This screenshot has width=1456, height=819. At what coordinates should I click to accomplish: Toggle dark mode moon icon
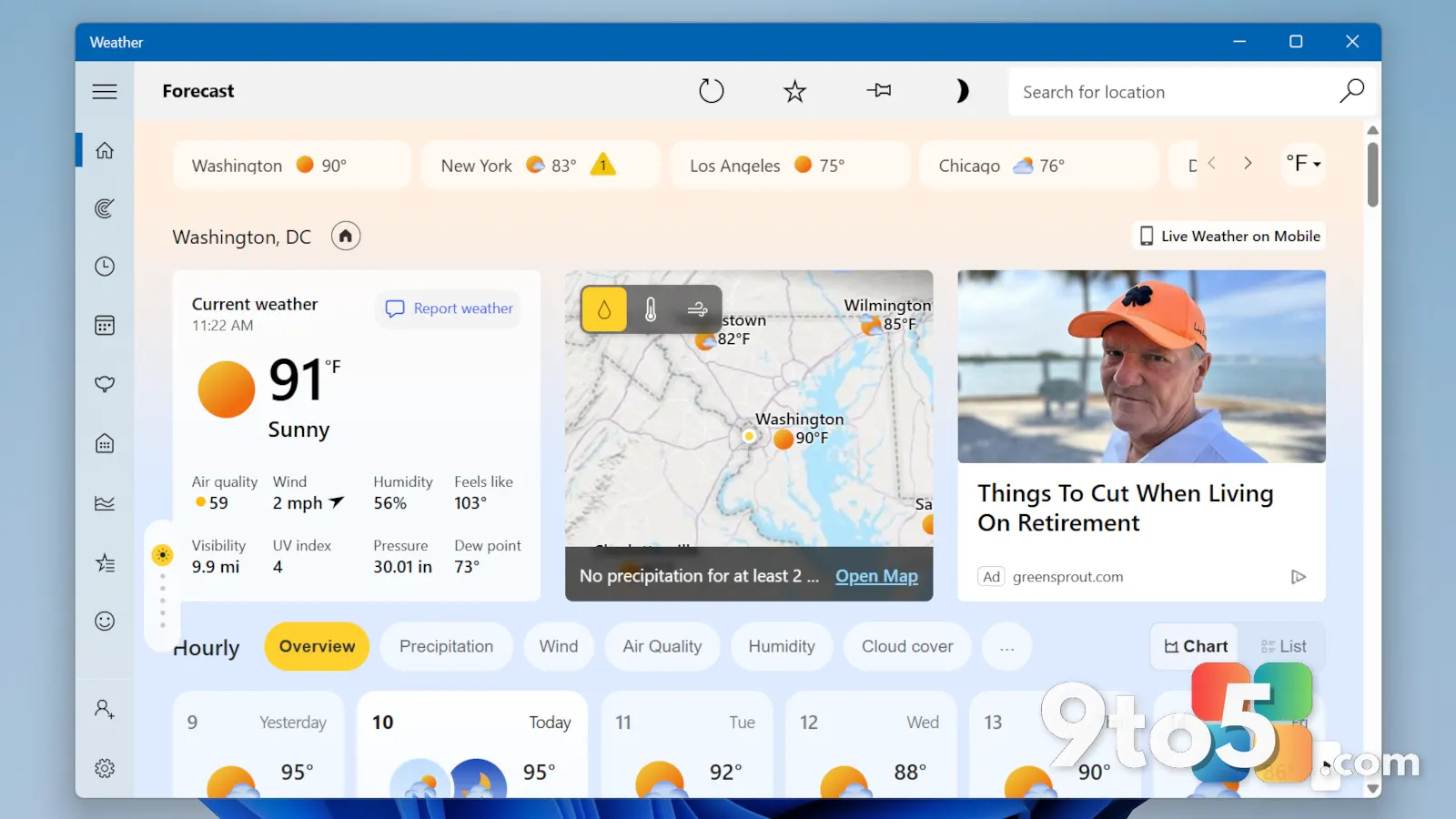[x=962, y=91]
